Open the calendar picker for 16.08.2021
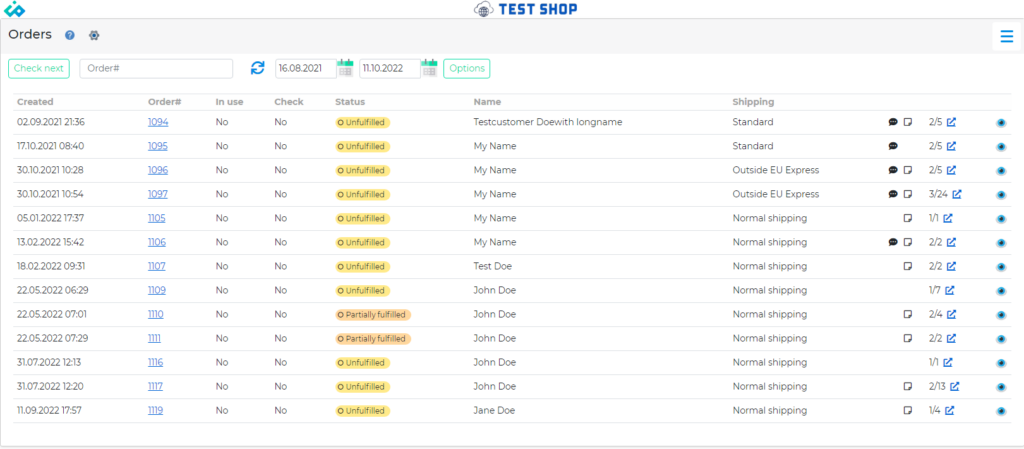 pyautogui.click(x=345, y=68)
